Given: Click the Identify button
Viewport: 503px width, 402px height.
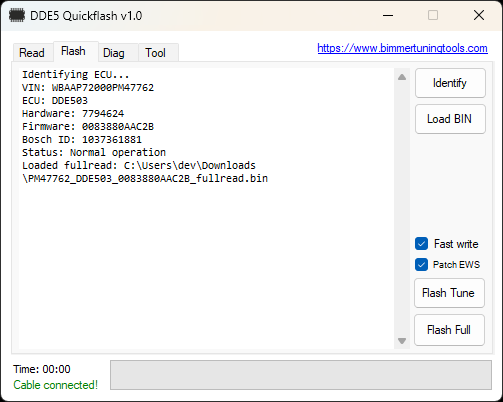Looking at the screenshot, I should coord(450,83).
